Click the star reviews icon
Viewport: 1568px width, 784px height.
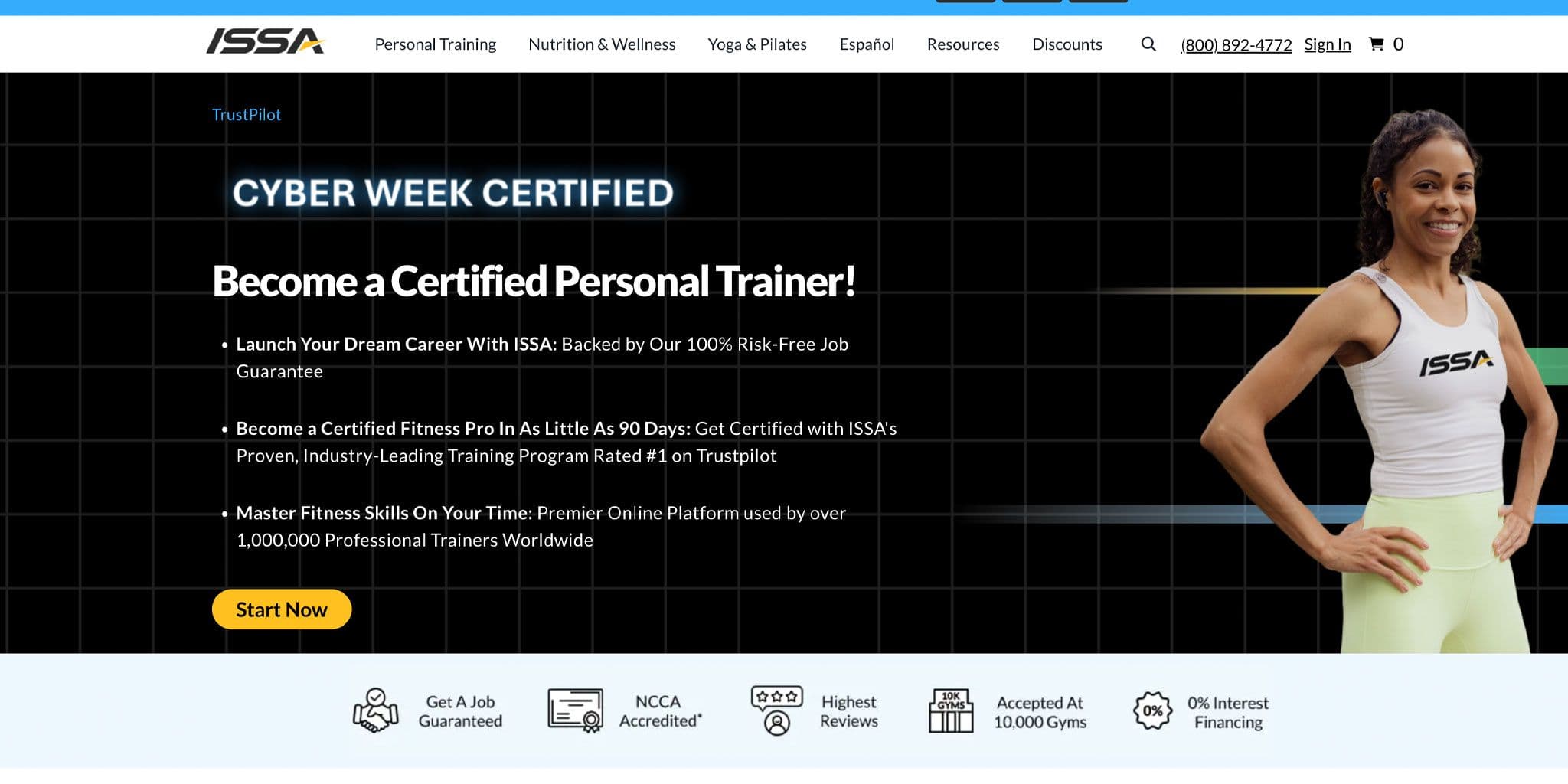776,710
